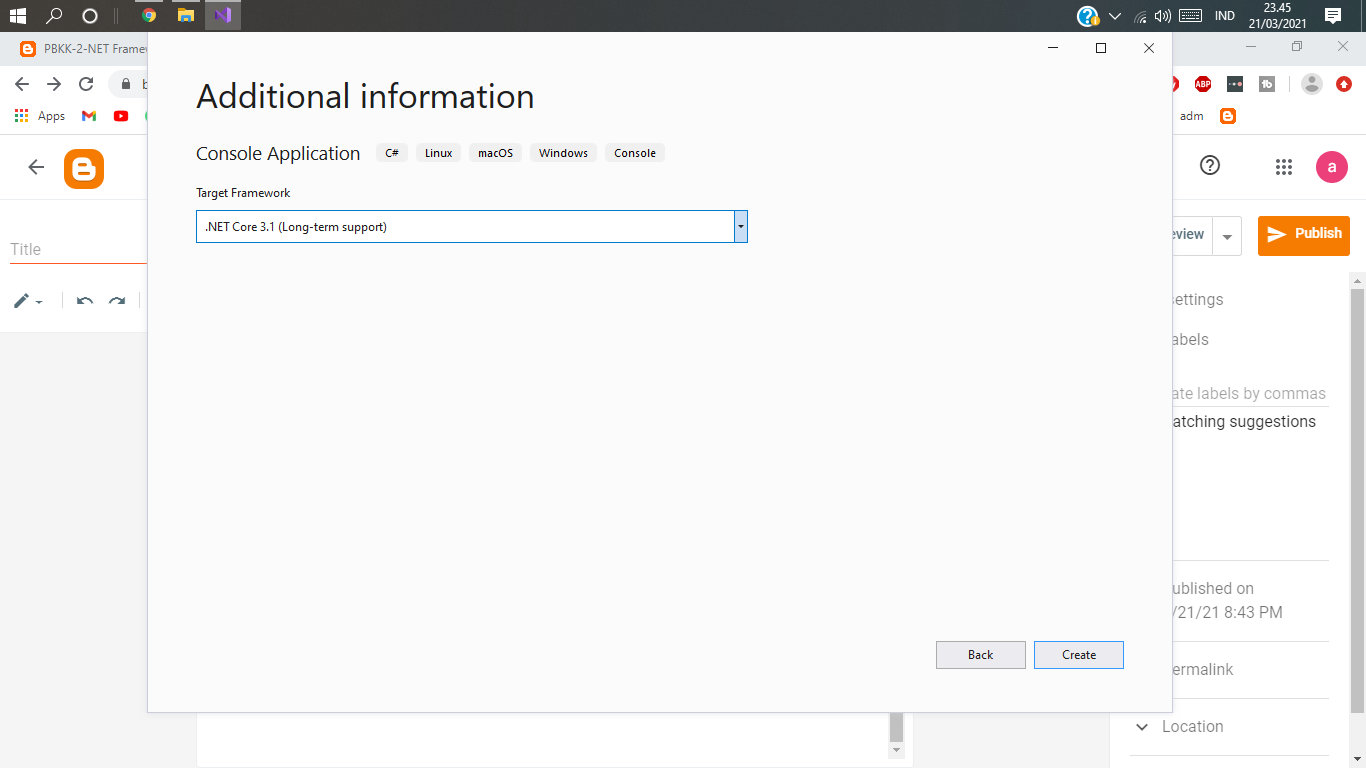Open the pink account avatar
Viewport: 1366px width, 768px height.
point(1332,167)
